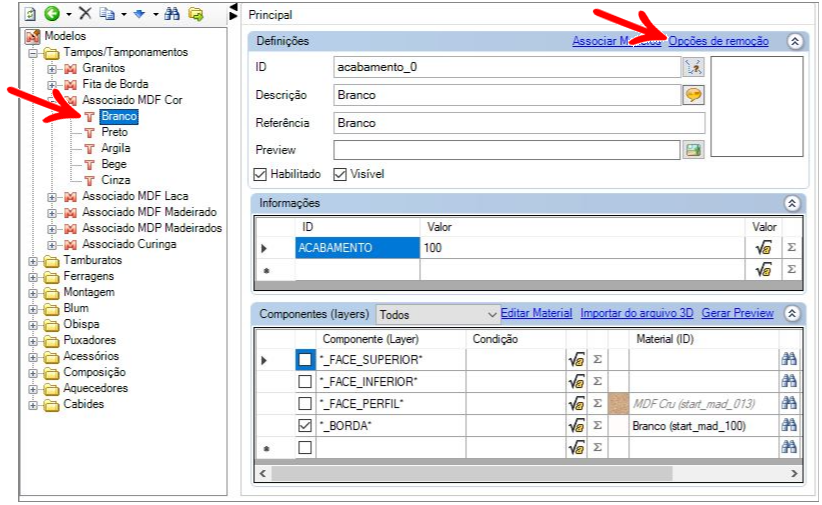Click the Branco (start_mad_100) material cell
This screenshot has width=822, height=505.
click(x=704, y=426)
